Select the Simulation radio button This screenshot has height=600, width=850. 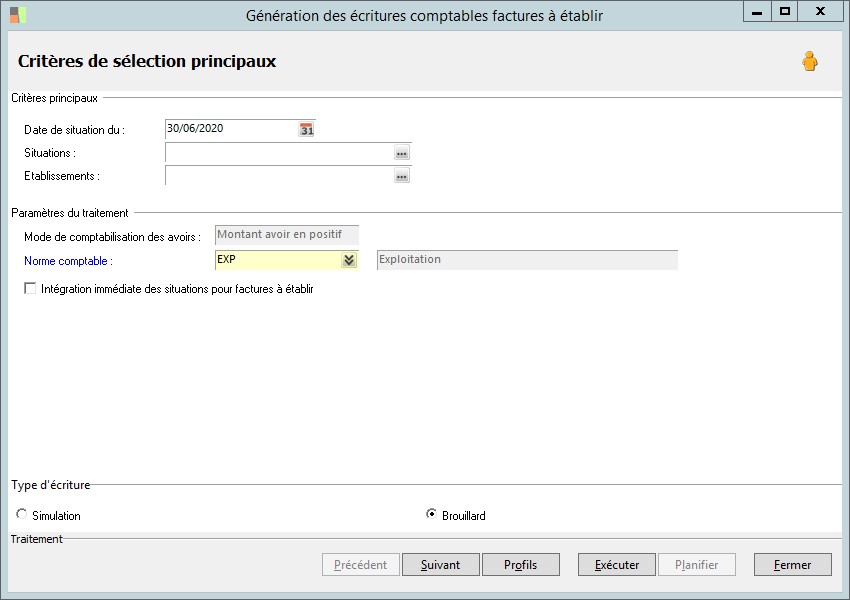coord(23,514)
